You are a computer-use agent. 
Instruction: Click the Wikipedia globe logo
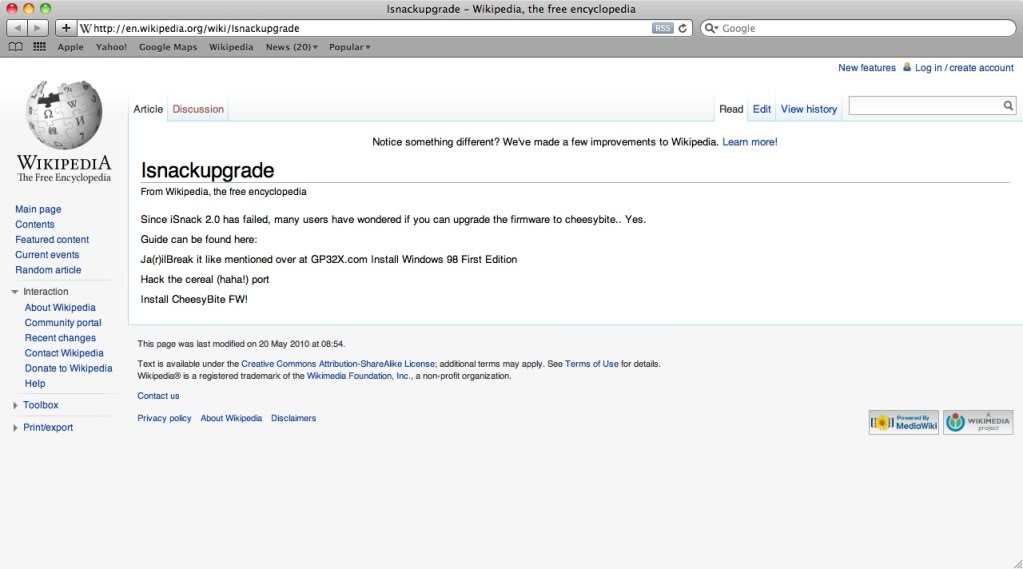pyautogui.click(x=64, y=115)
